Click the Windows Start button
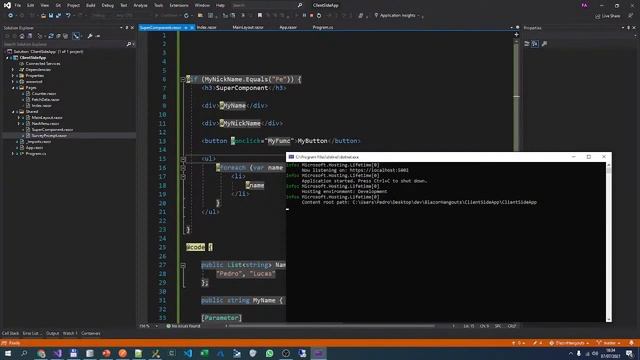640x360 pixels. [8, 353]
